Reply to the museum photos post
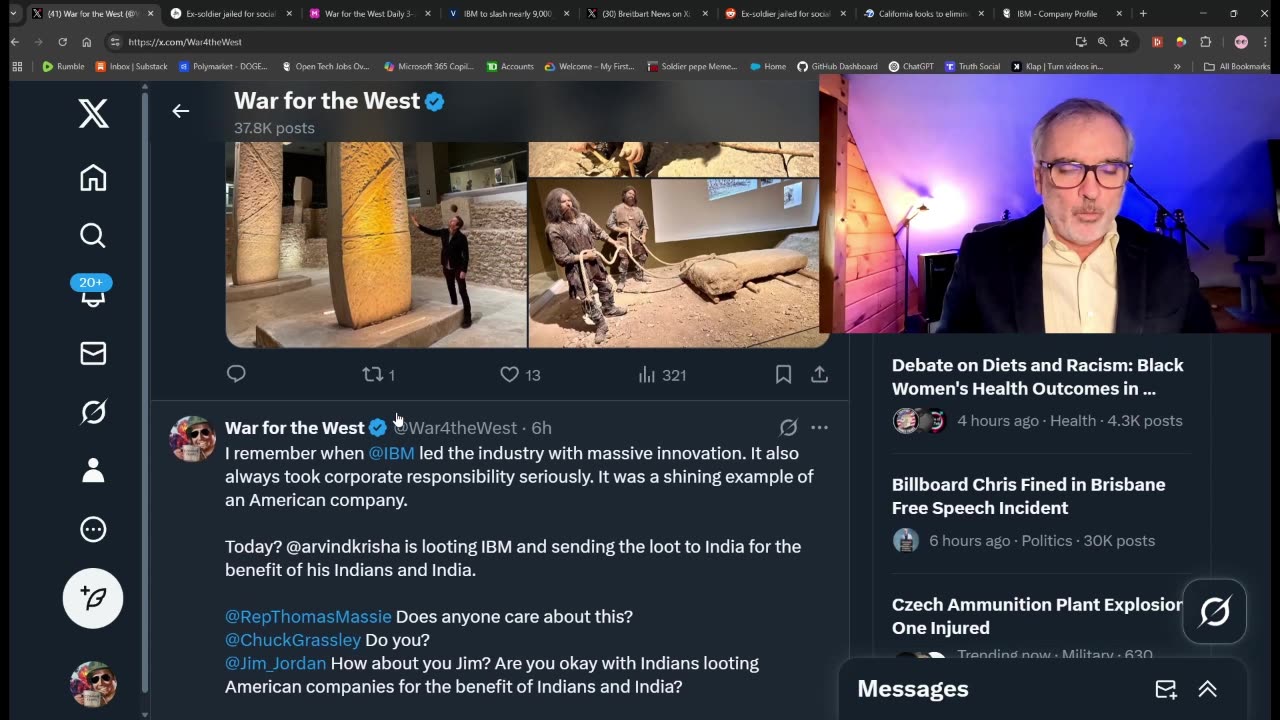 (236, 374)
